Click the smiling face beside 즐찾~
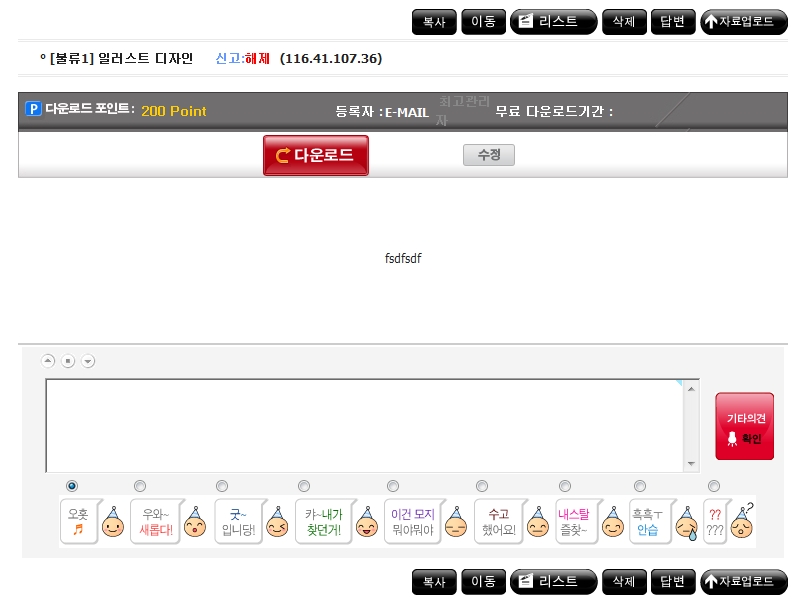Viewport: 807px width, 614px height. click(x=613, y=522)
